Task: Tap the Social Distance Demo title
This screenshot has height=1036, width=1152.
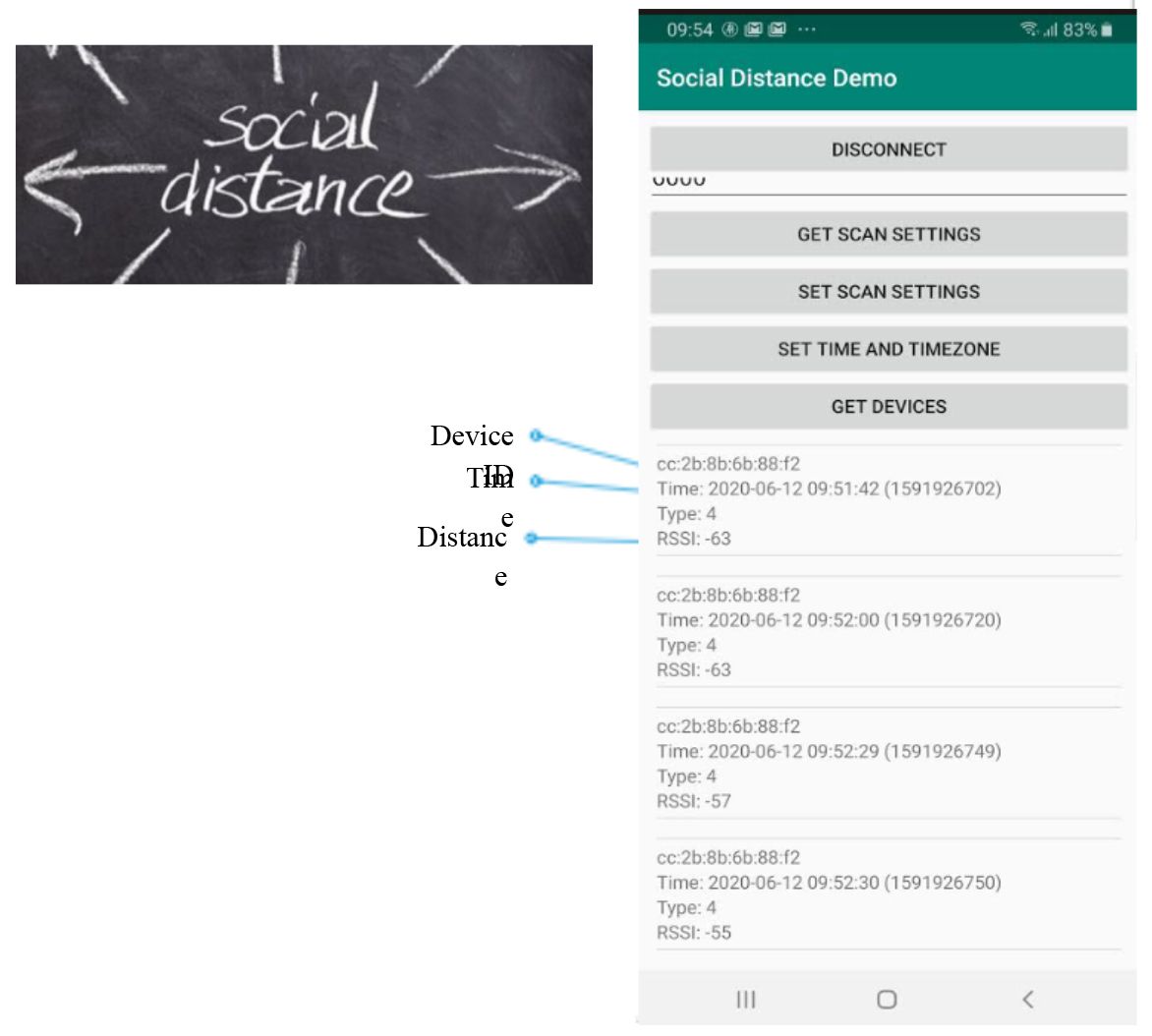Action: pos(777,79)
